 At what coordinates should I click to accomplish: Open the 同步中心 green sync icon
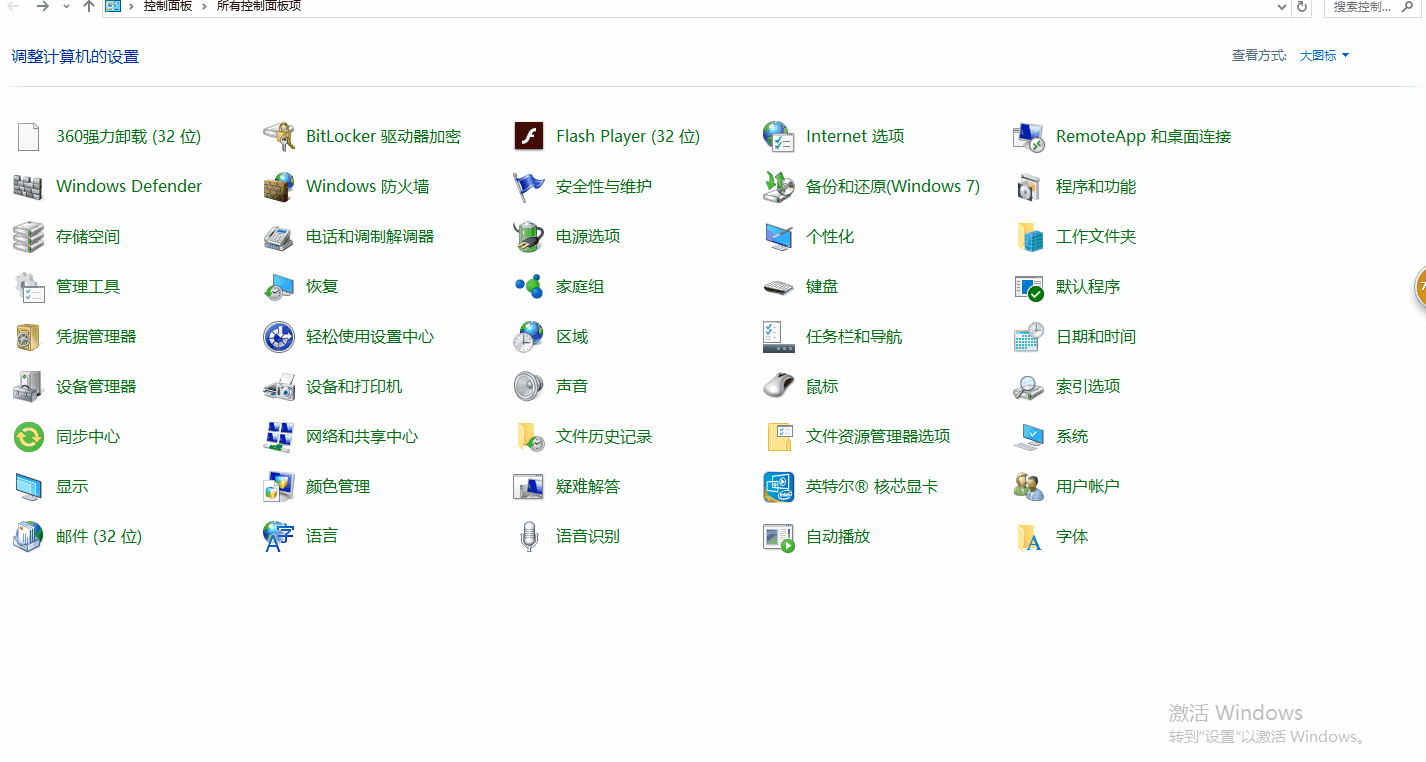(28, 437)
